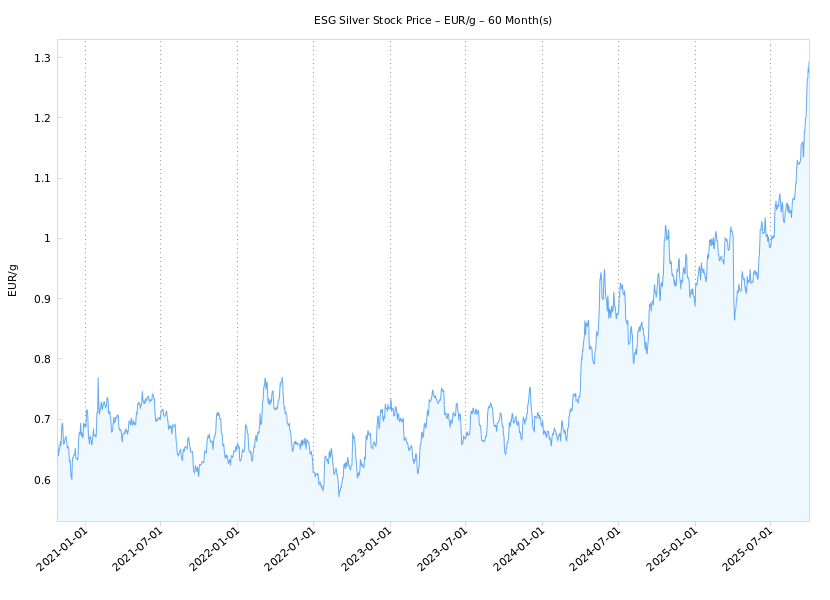
Task: Select the 2022-07-01 x-axis date label
Action: click(x=292, y=550)
